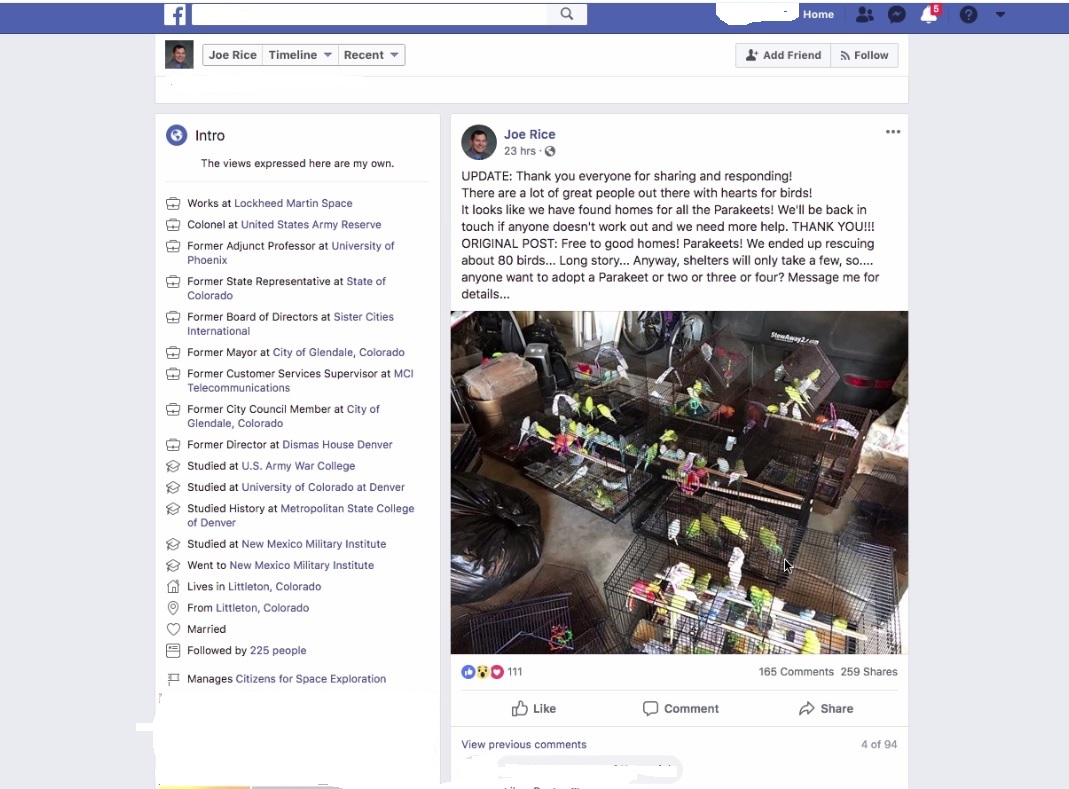Viewport: 1069px width, 789px height.
Task: Expand the Timeline dropdown
Action: click(x=300, y=55)
